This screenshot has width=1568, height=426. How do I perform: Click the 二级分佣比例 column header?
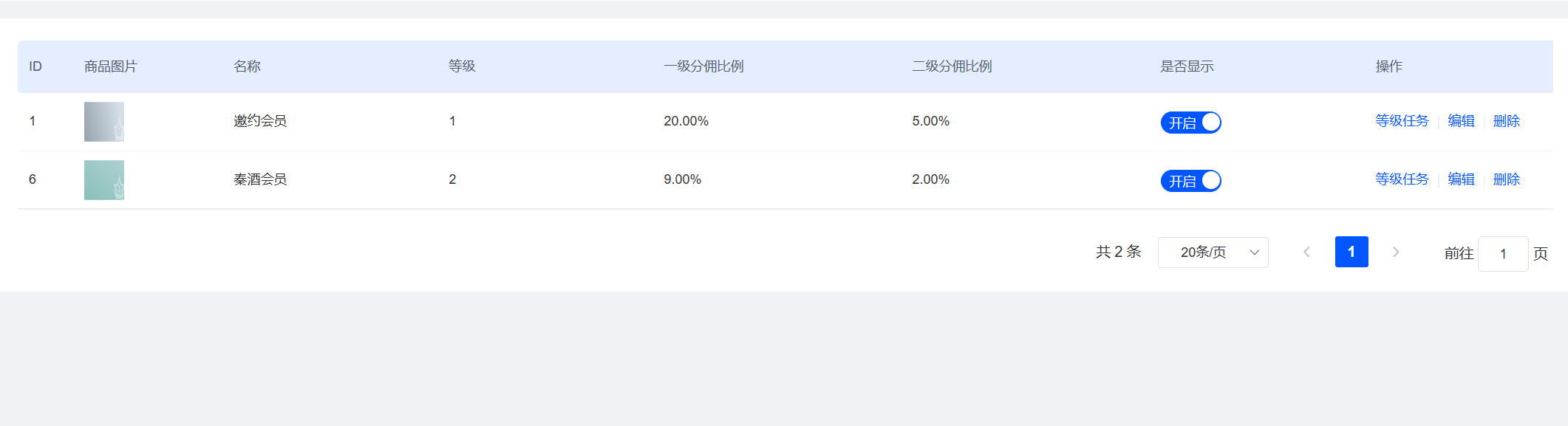pos(952,66)
